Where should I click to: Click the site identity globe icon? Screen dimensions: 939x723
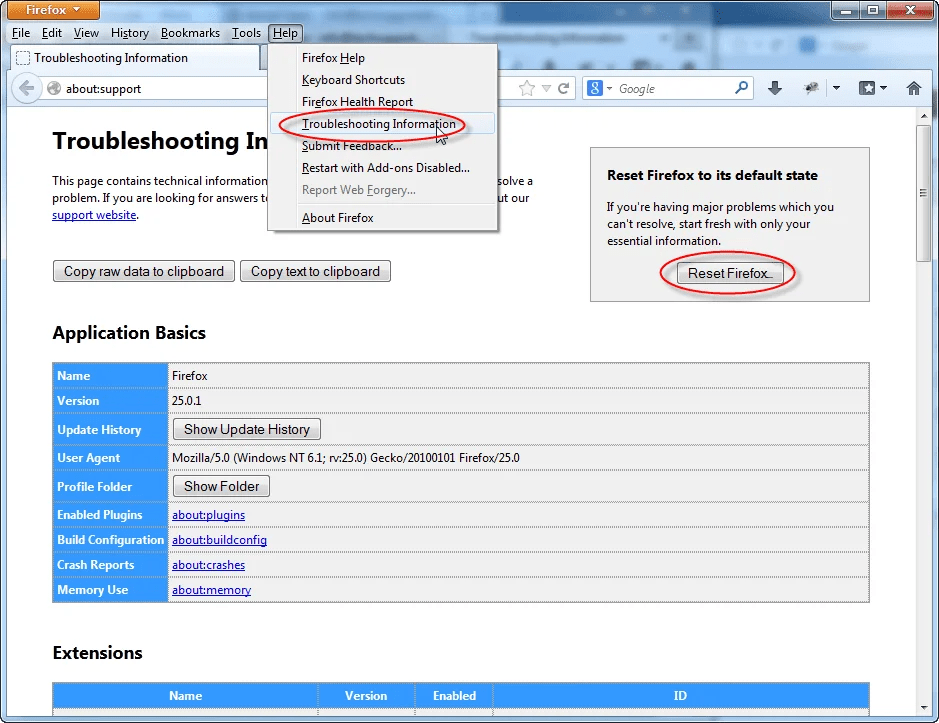pos(53,88)
